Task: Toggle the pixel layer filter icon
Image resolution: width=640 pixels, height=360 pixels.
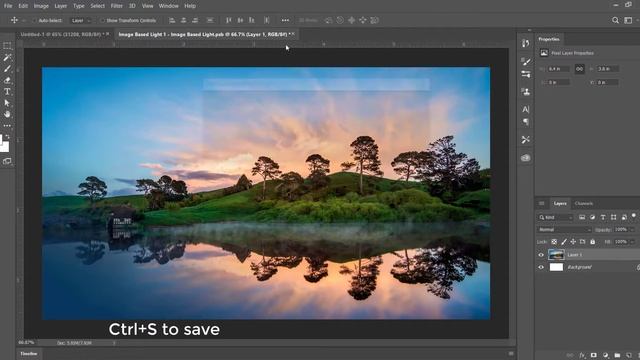Action: (582, 218)
